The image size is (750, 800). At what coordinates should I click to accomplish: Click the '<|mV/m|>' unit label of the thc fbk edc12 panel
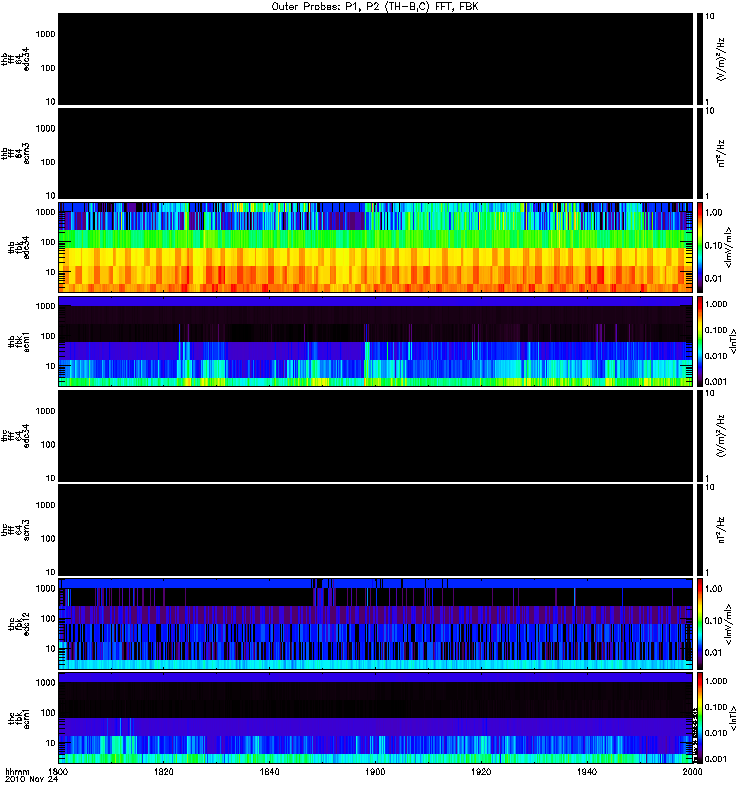point(728,624)
